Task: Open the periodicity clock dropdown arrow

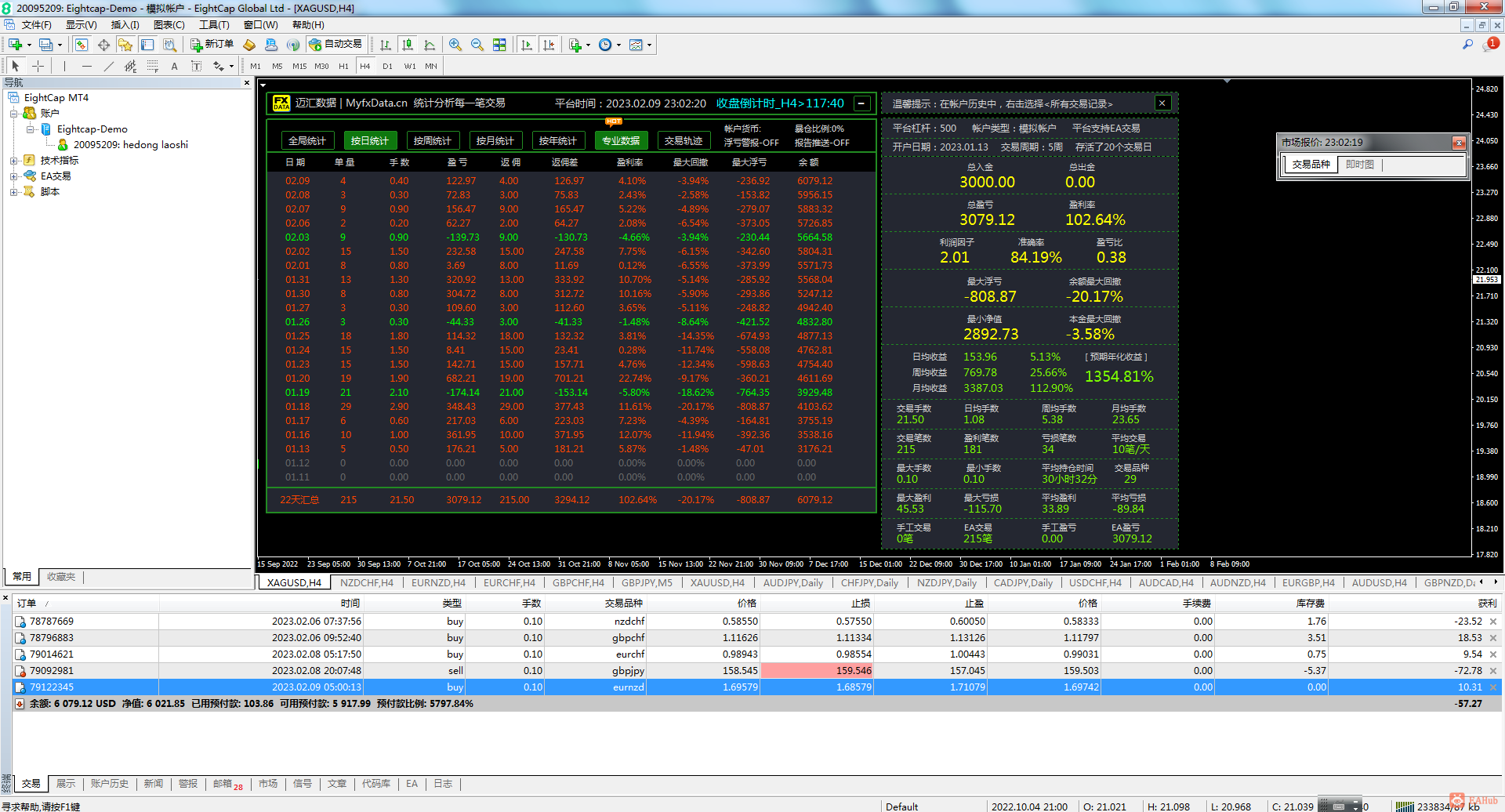Action: (618, 45)
